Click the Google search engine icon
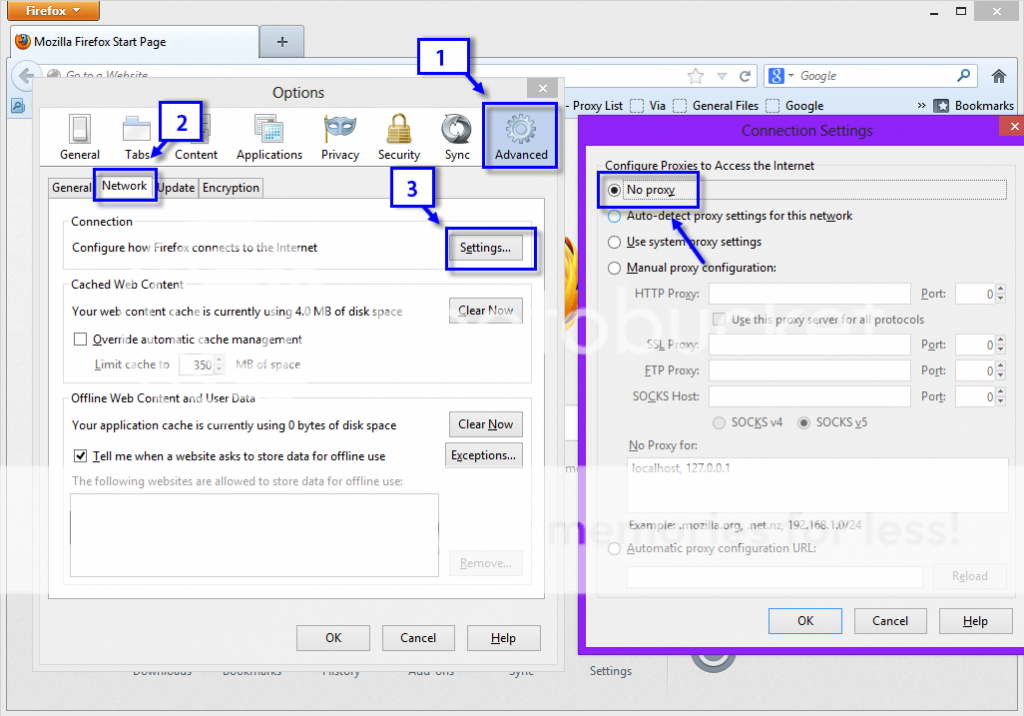This screenshot has width=1024, height=716. click(x=776, y=76)
